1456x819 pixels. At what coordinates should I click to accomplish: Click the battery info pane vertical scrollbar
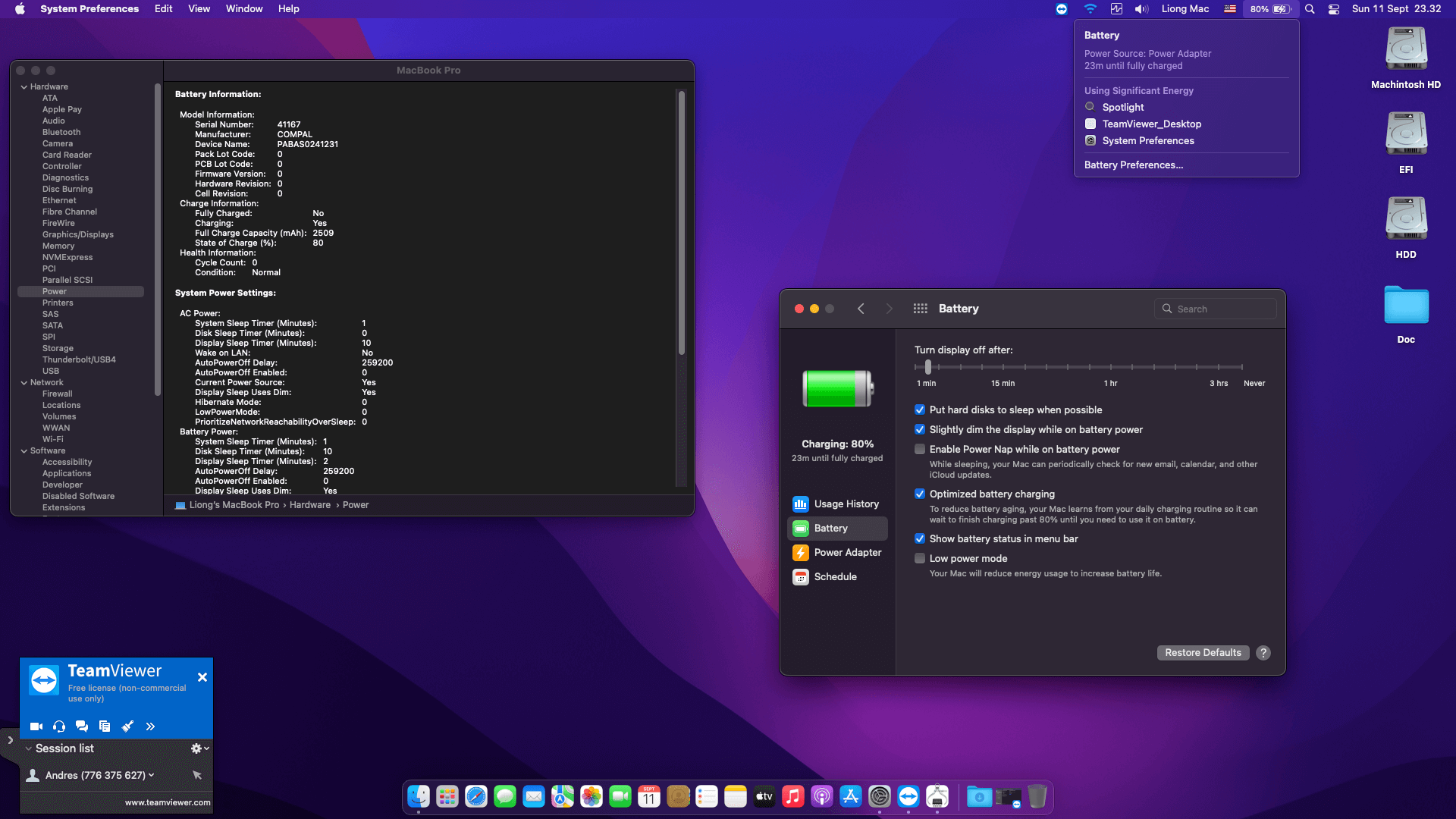coord(681,223)
